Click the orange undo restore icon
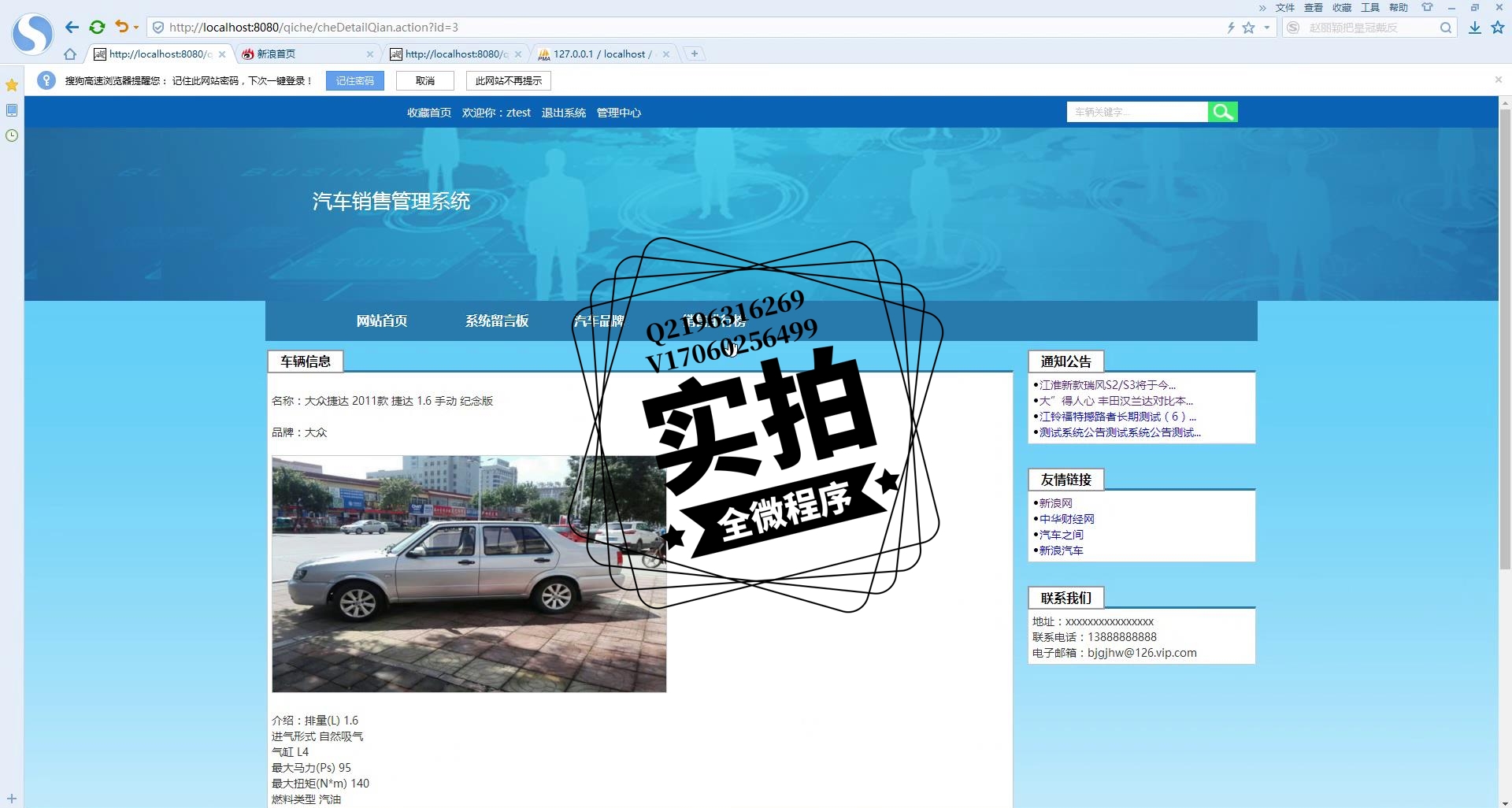Screen dimensions: 1512x808 121,27
